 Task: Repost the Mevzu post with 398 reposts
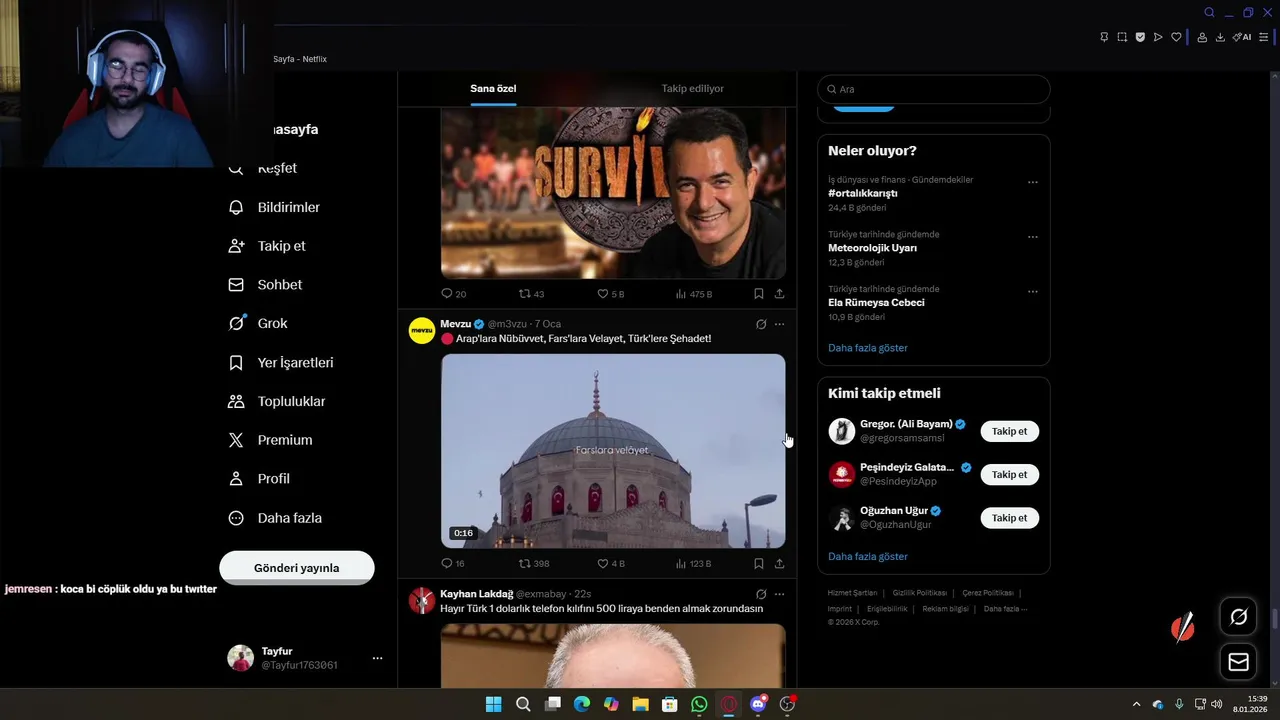coord(534,564)
